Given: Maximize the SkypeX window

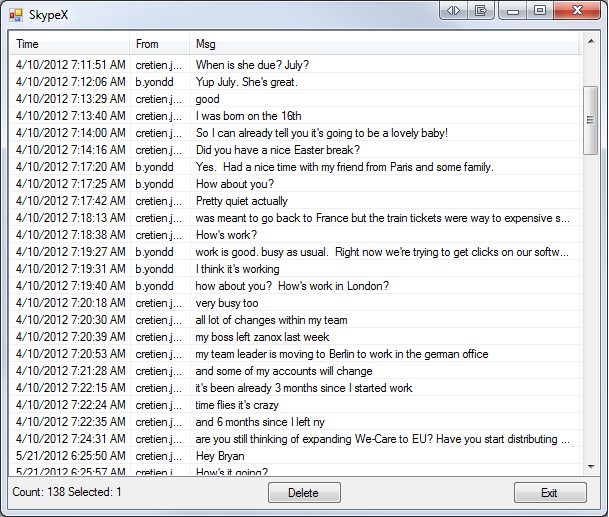Looking at the screenshot, I should [x=540, y=10].
